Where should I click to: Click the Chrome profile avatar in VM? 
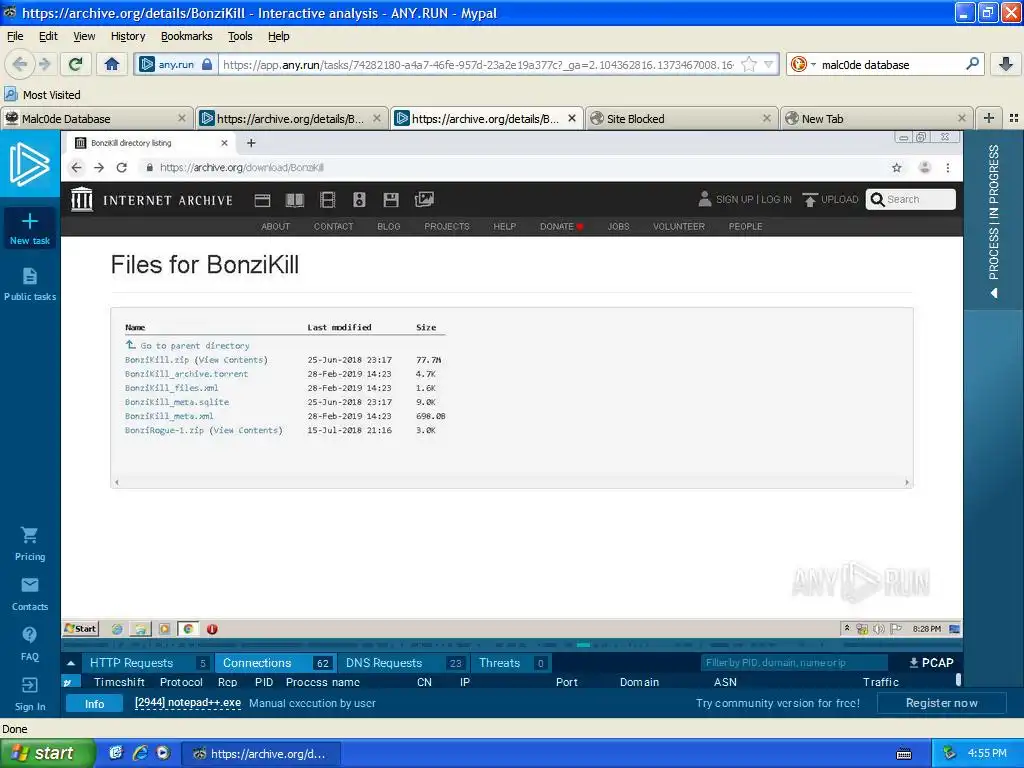coord(924,168)
